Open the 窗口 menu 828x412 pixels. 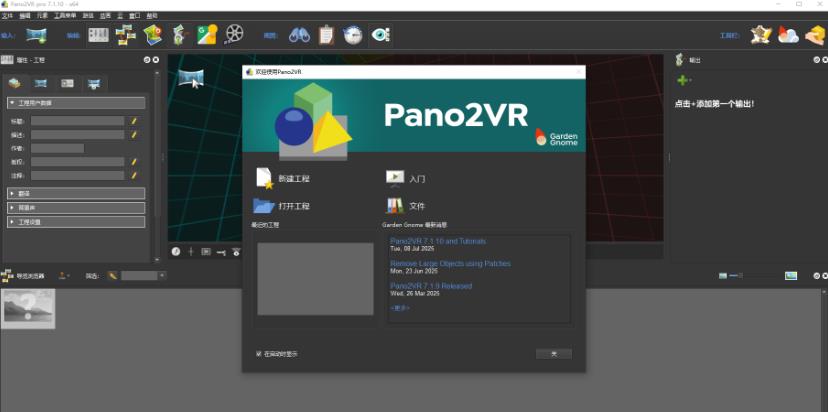[135, 16]
